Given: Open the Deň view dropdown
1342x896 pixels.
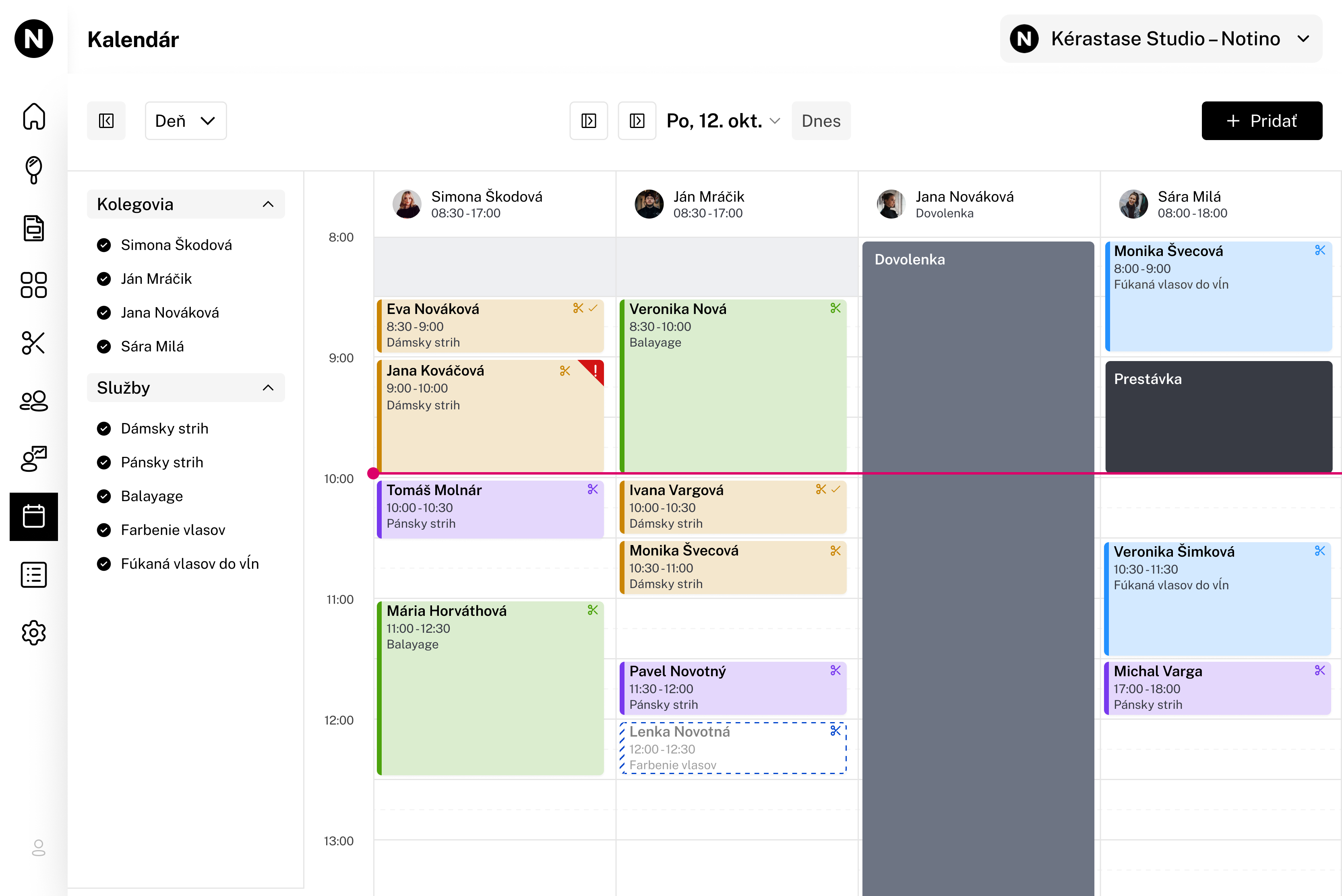Looking at the screenshot, I should tap(186, 121).
